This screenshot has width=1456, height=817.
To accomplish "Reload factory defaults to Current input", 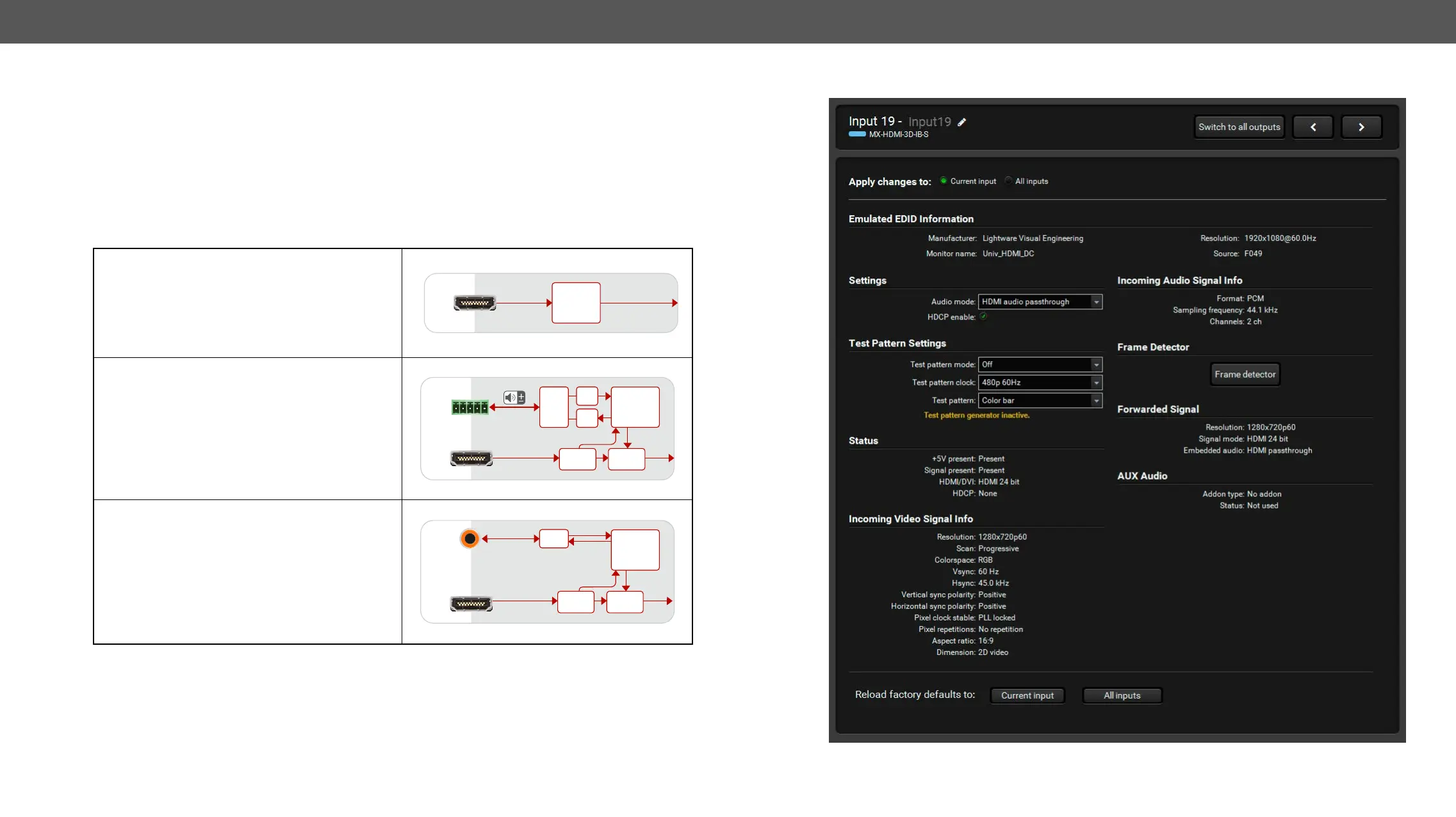I will point(1027,695).
